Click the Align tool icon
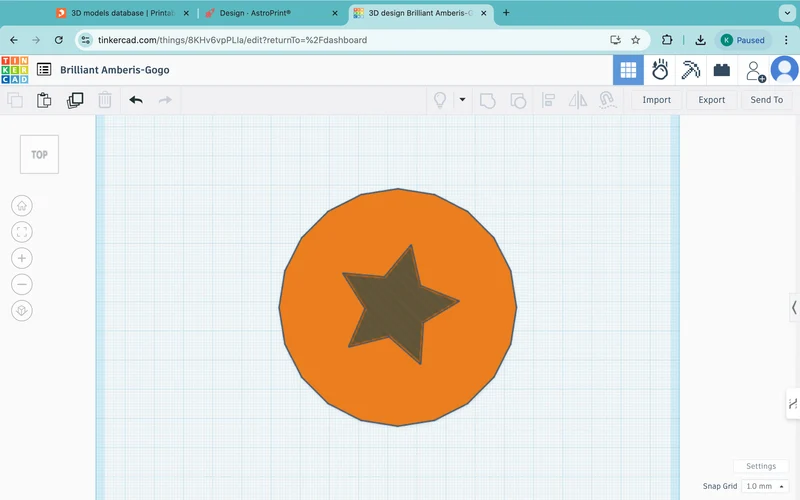This screenshot has width=800, height=500. click(x=548, y=100)
